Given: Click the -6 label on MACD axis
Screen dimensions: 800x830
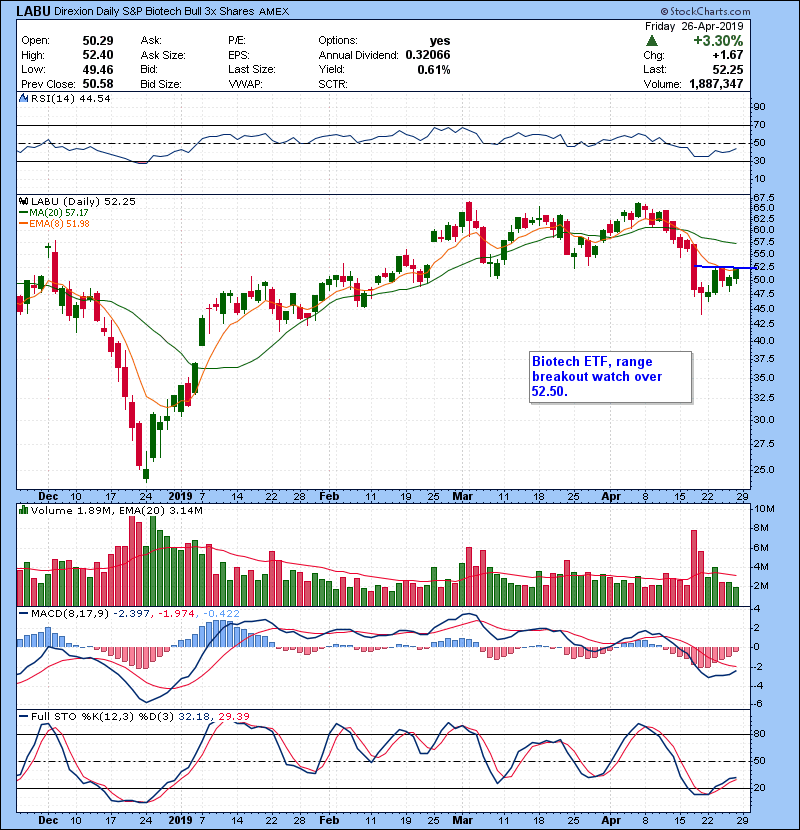Looking at the screenshot, I should coord(758,704).
